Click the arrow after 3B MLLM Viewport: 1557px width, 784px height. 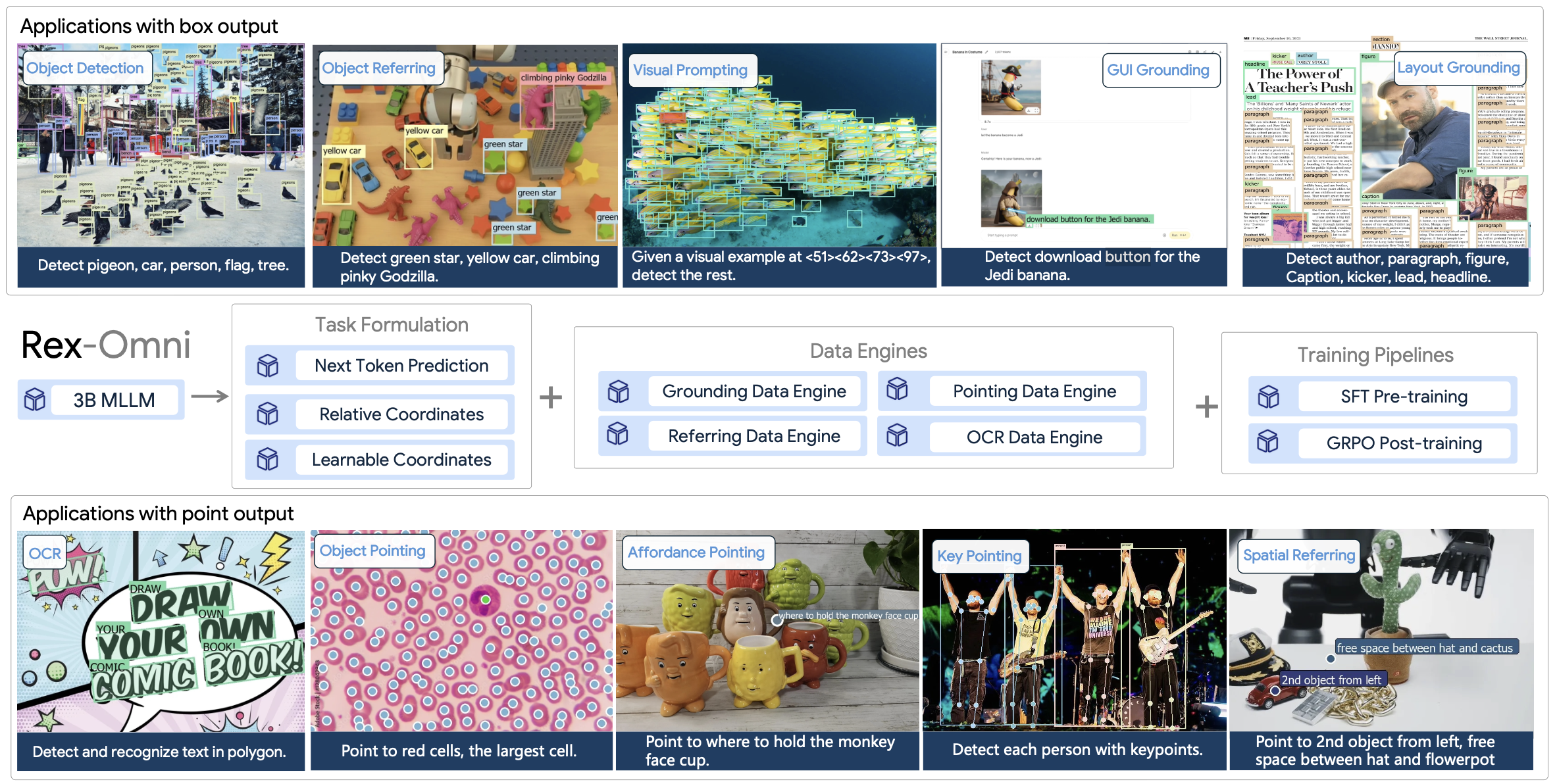pos(209,397)
